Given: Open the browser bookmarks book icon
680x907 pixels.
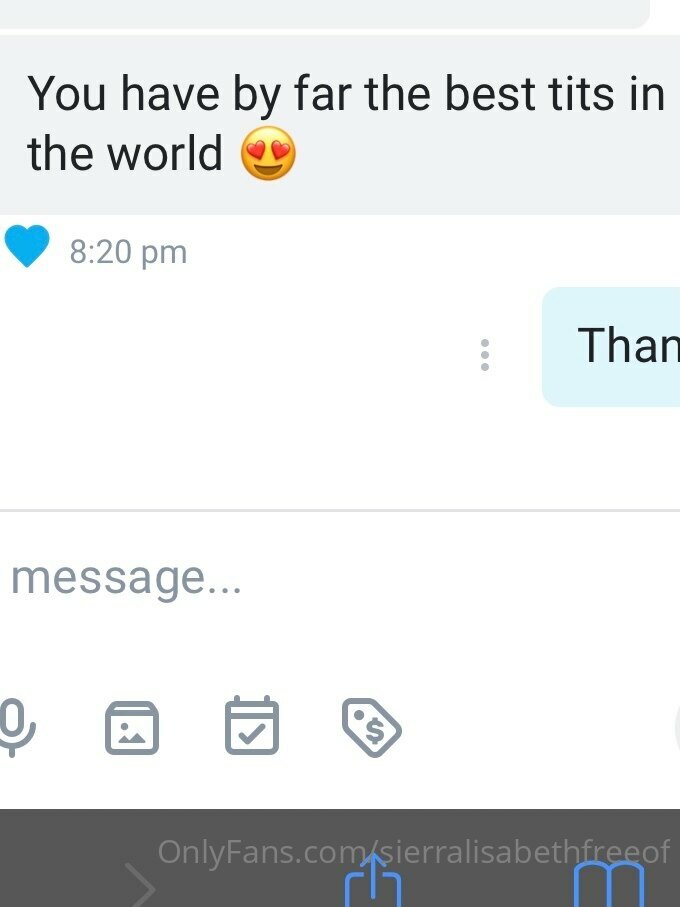Looking at the screenshot, I should (x=609, y=885).
